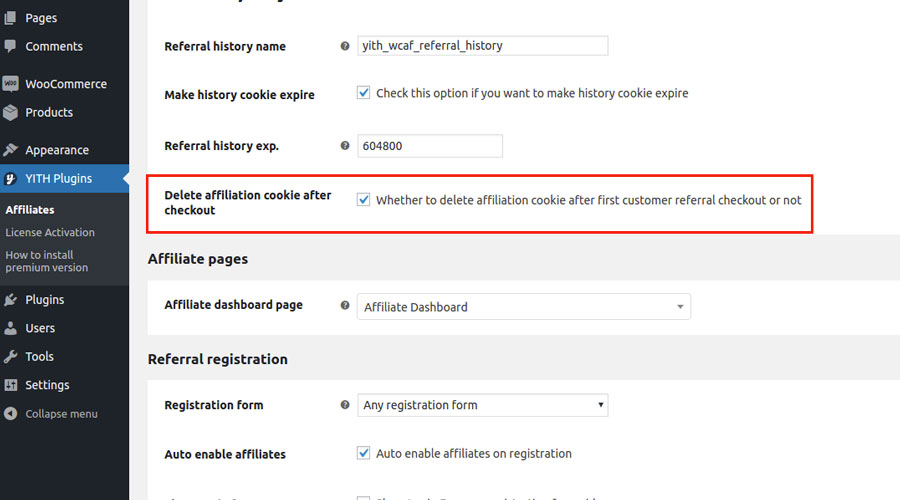Click 'Whether to delete affiliation cookie' label text

point(588,200)
